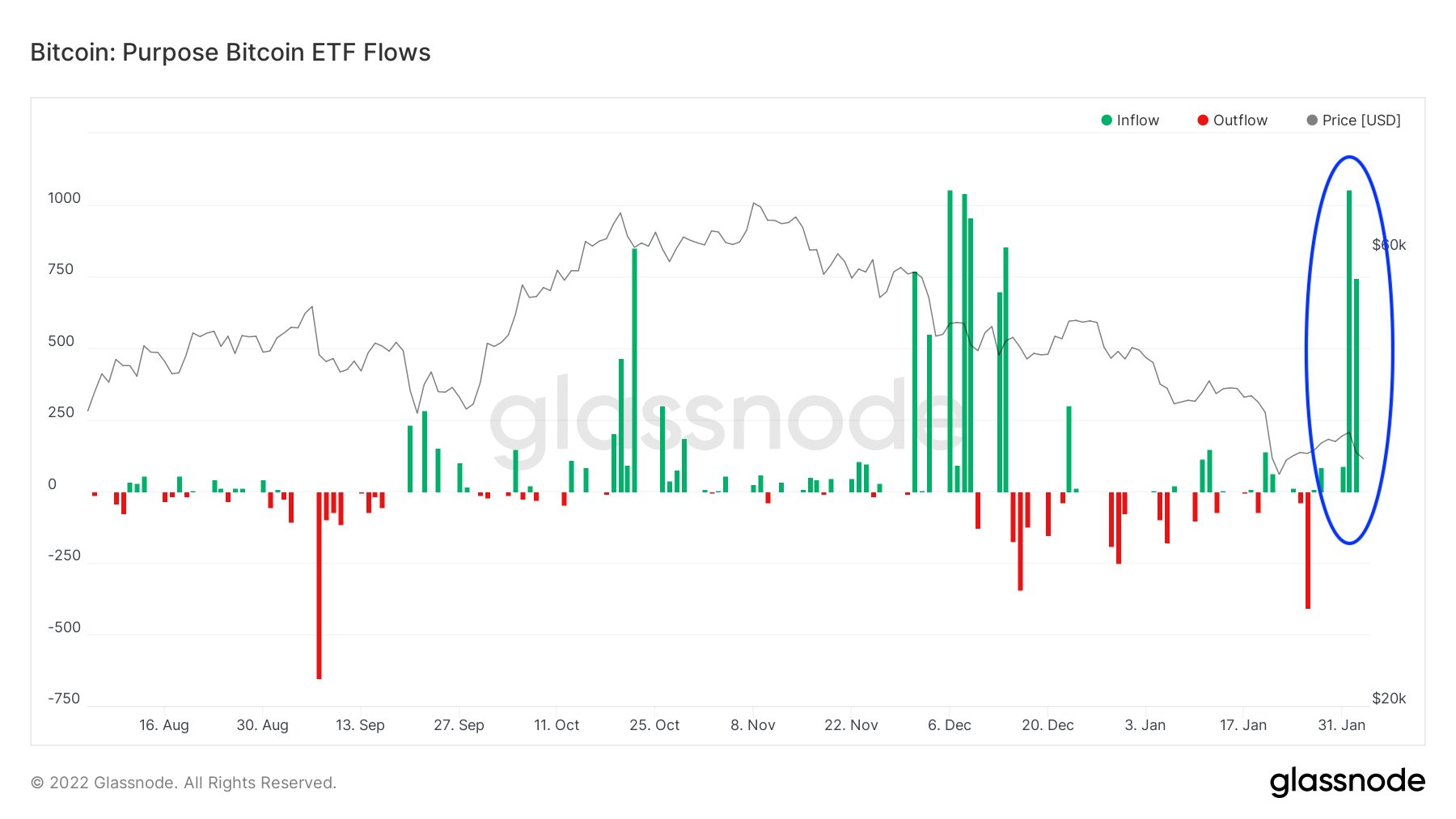Click the 16. Aug date axis label
1456x819 pixels.
click(164, 725)
